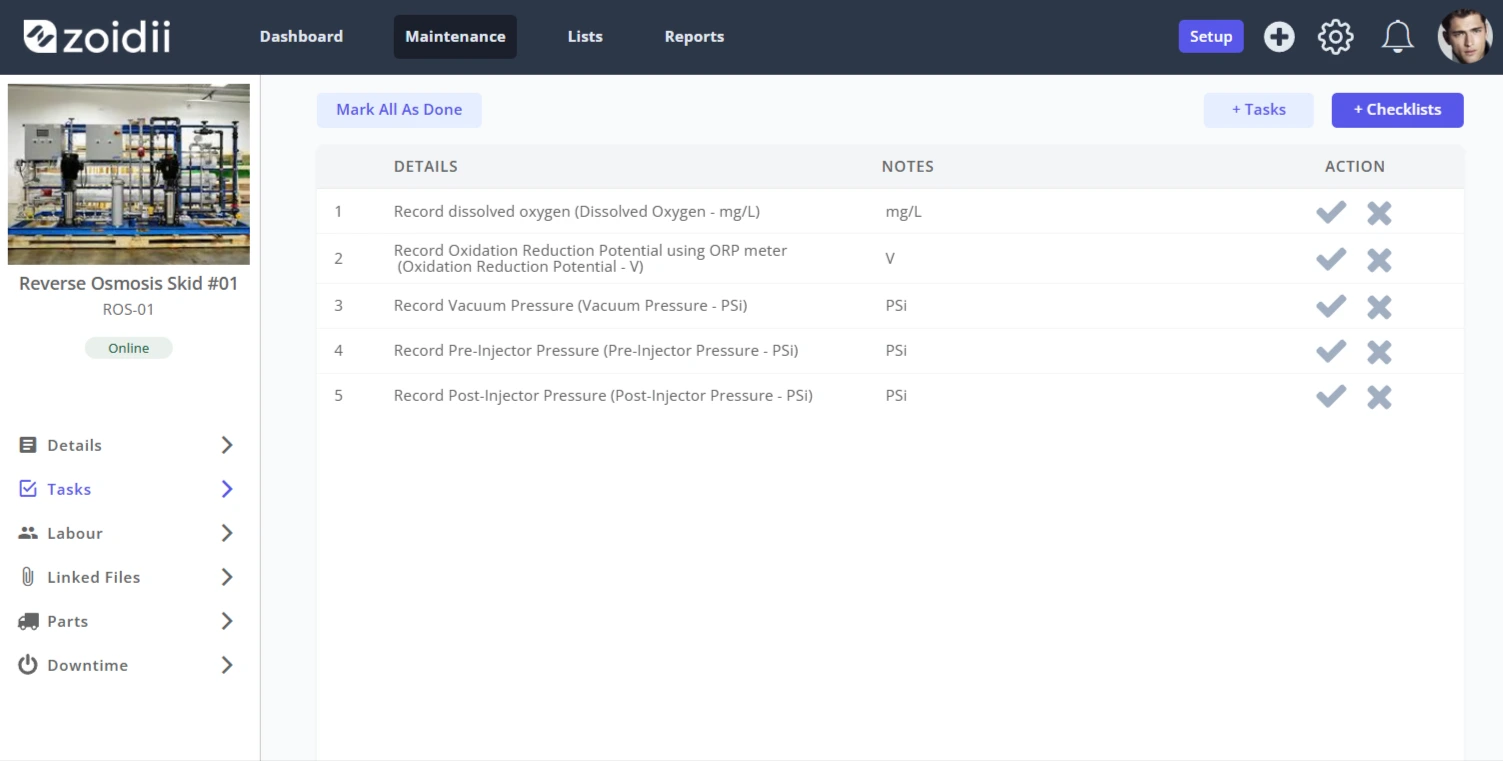Image resolution: width=1503 pixels, height=761 pixels.
Task: Delete the Oxidation Reduction Potential task
Action: [1379, 260]
